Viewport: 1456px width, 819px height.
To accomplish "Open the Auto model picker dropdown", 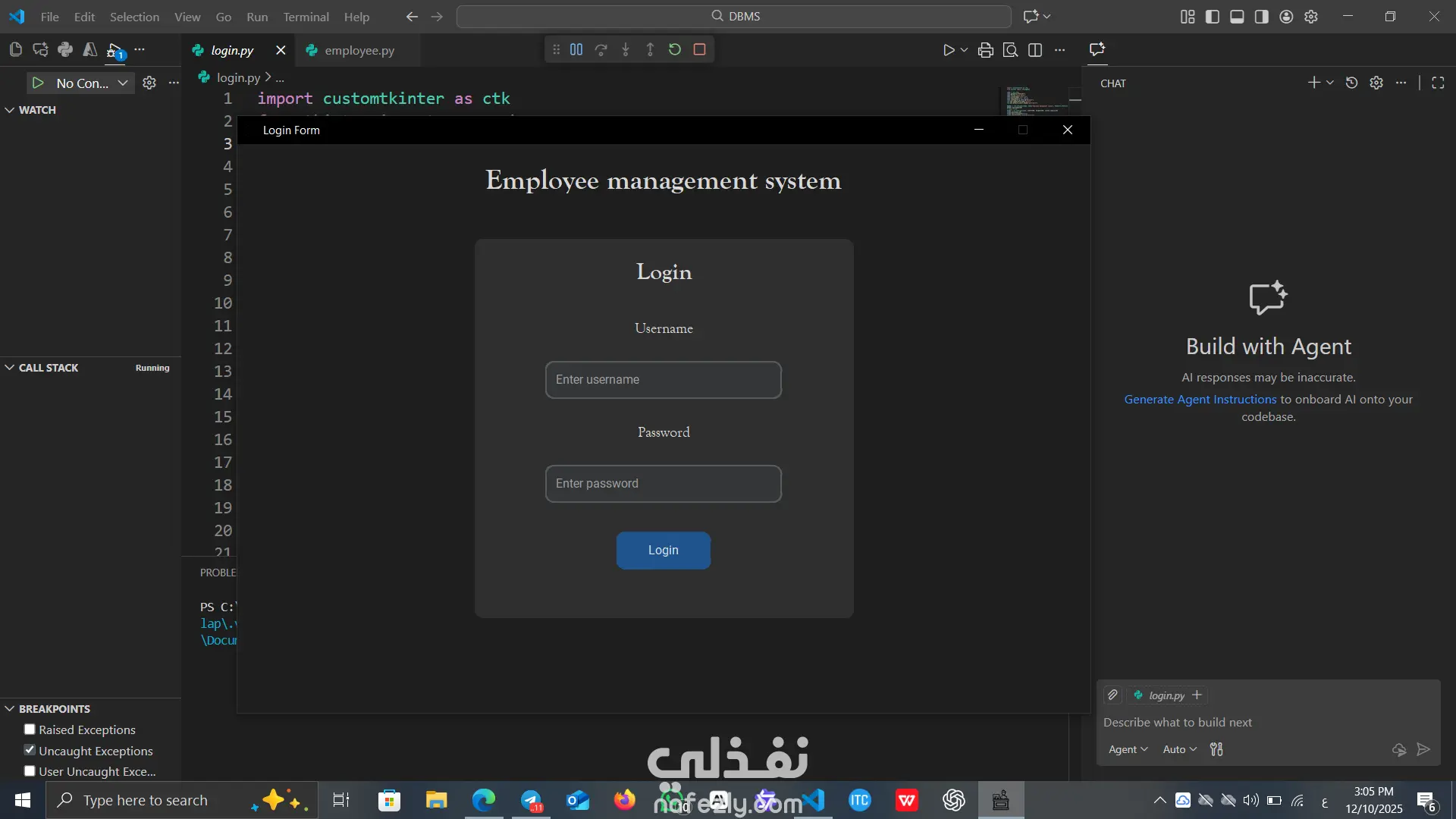I will click(1179, 749).
